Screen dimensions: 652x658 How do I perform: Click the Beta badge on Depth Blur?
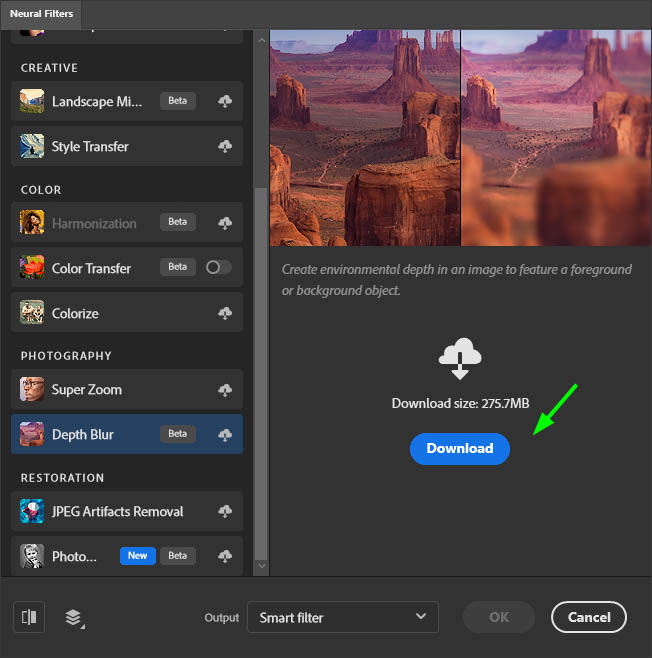[177, 433]
